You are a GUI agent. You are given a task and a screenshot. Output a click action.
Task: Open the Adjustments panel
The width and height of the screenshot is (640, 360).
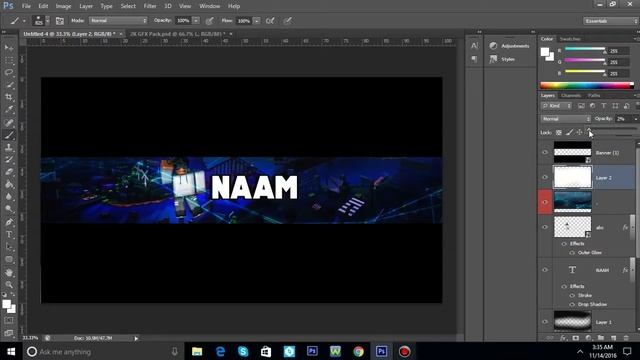(x=509, y=46)
